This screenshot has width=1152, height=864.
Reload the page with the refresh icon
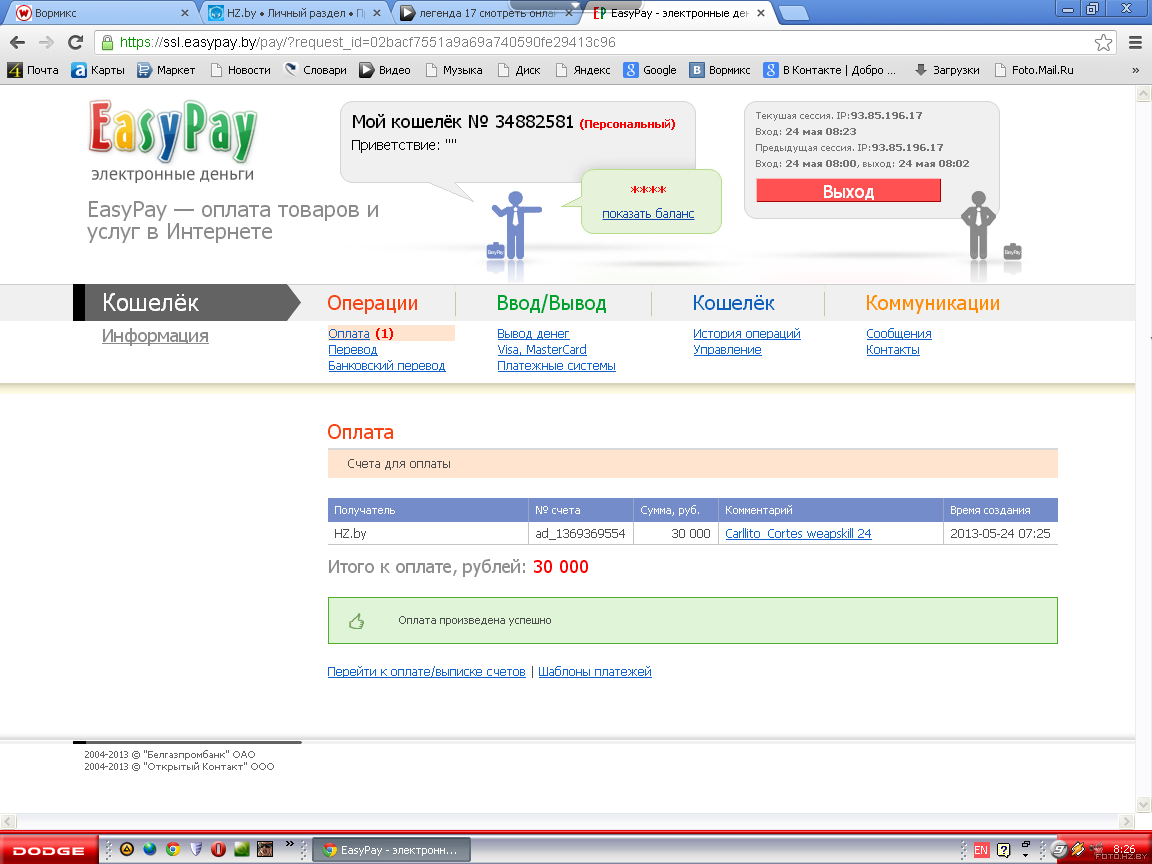[75, 43]
